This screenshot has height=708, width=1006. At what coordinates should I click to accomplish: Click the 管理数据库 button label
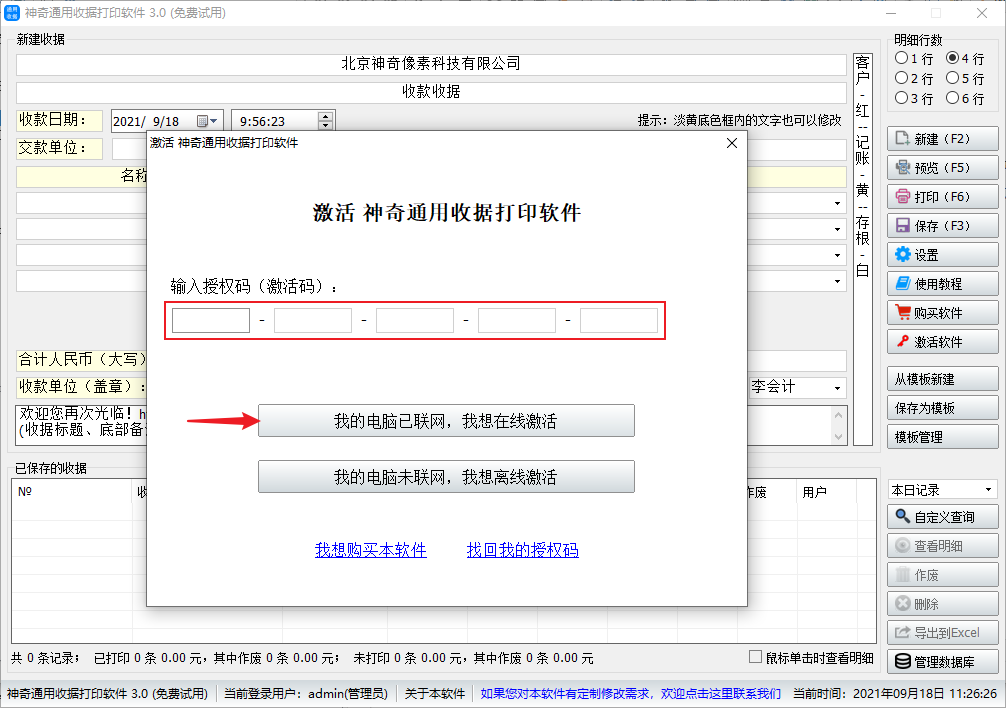pyautogui.click(x=944, y=662)
